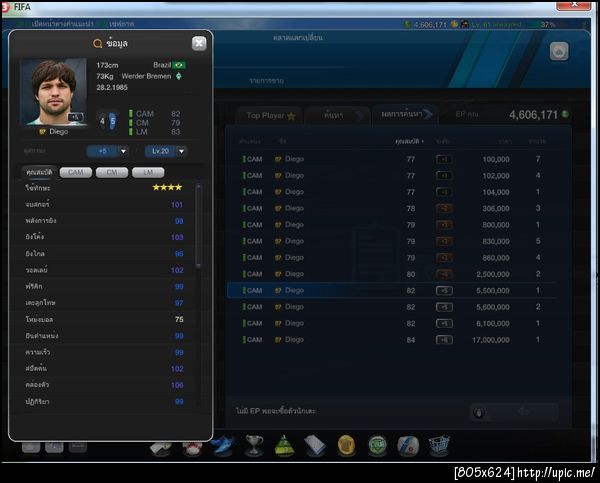Click the blue-white ball icon in bottom bar

tap(408, 446)
